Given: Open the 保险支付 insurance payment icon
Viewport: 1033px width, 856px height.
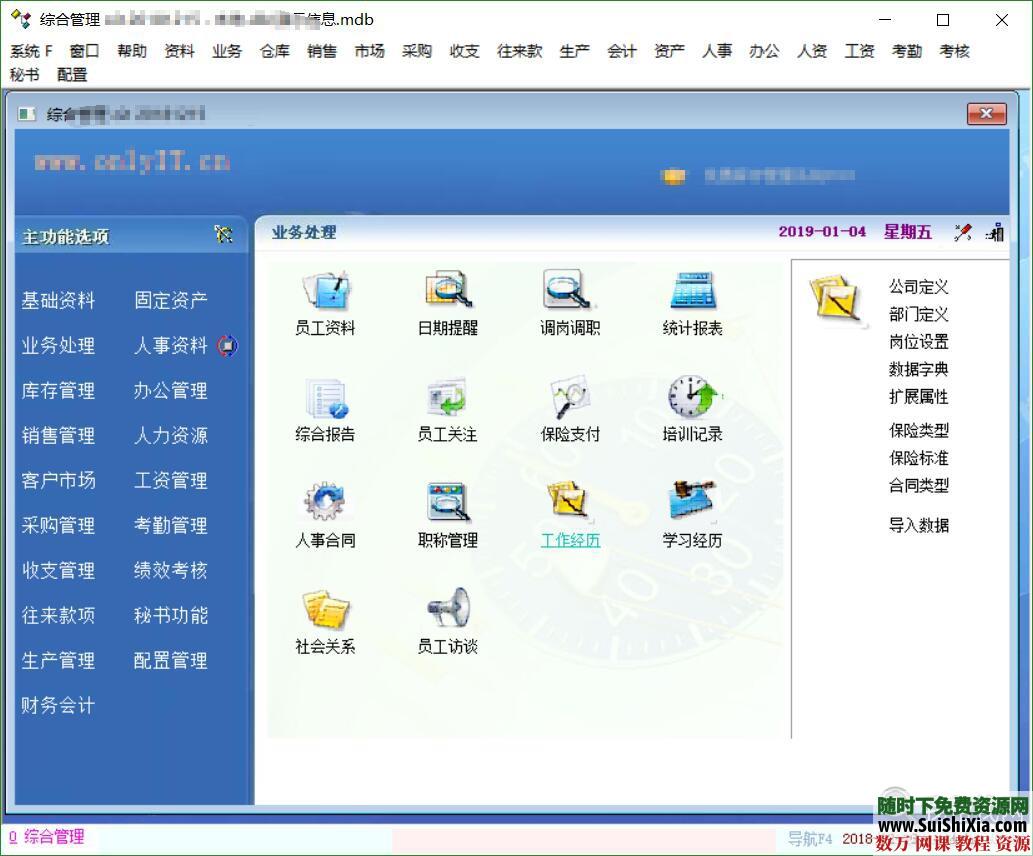Looking at the screenshot, I should click(x=568, y=400).
